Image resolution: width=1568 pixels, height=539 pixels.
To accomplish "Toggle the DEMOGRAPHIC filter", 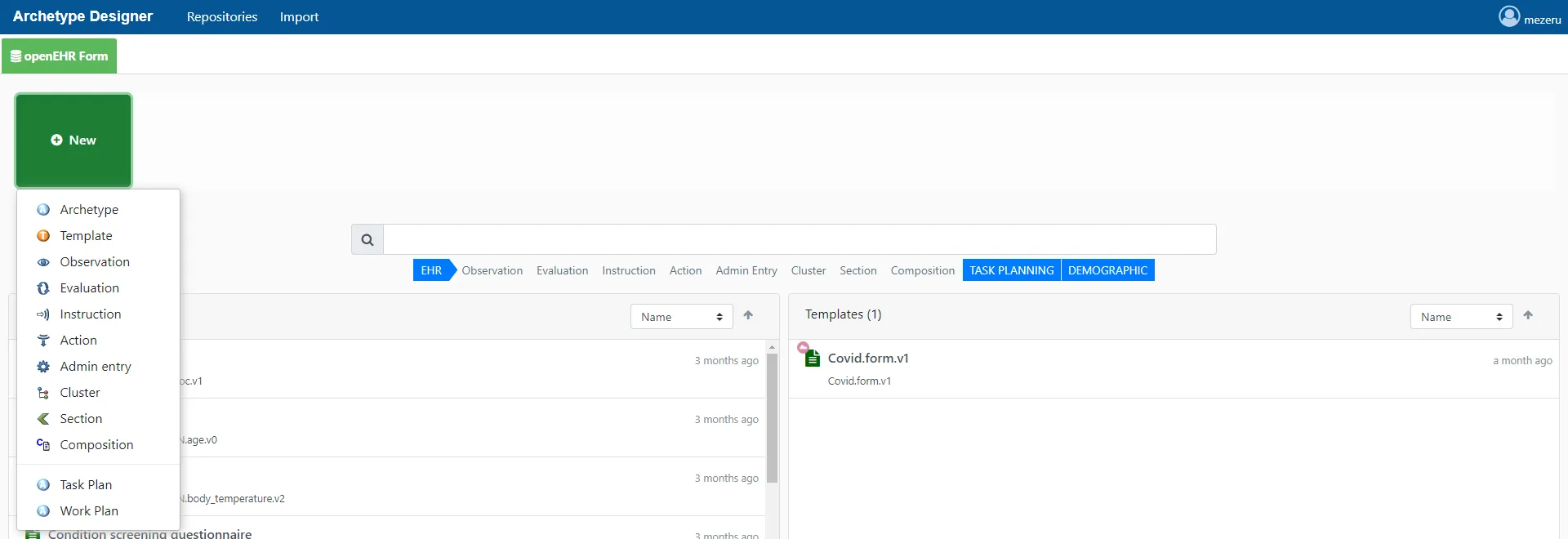I will (1107, 270).
